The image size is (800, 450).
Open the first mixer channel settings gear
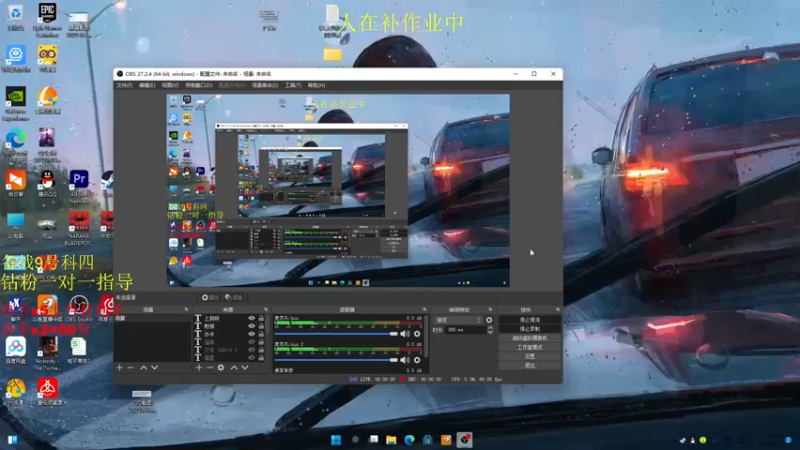coord(417,334)
